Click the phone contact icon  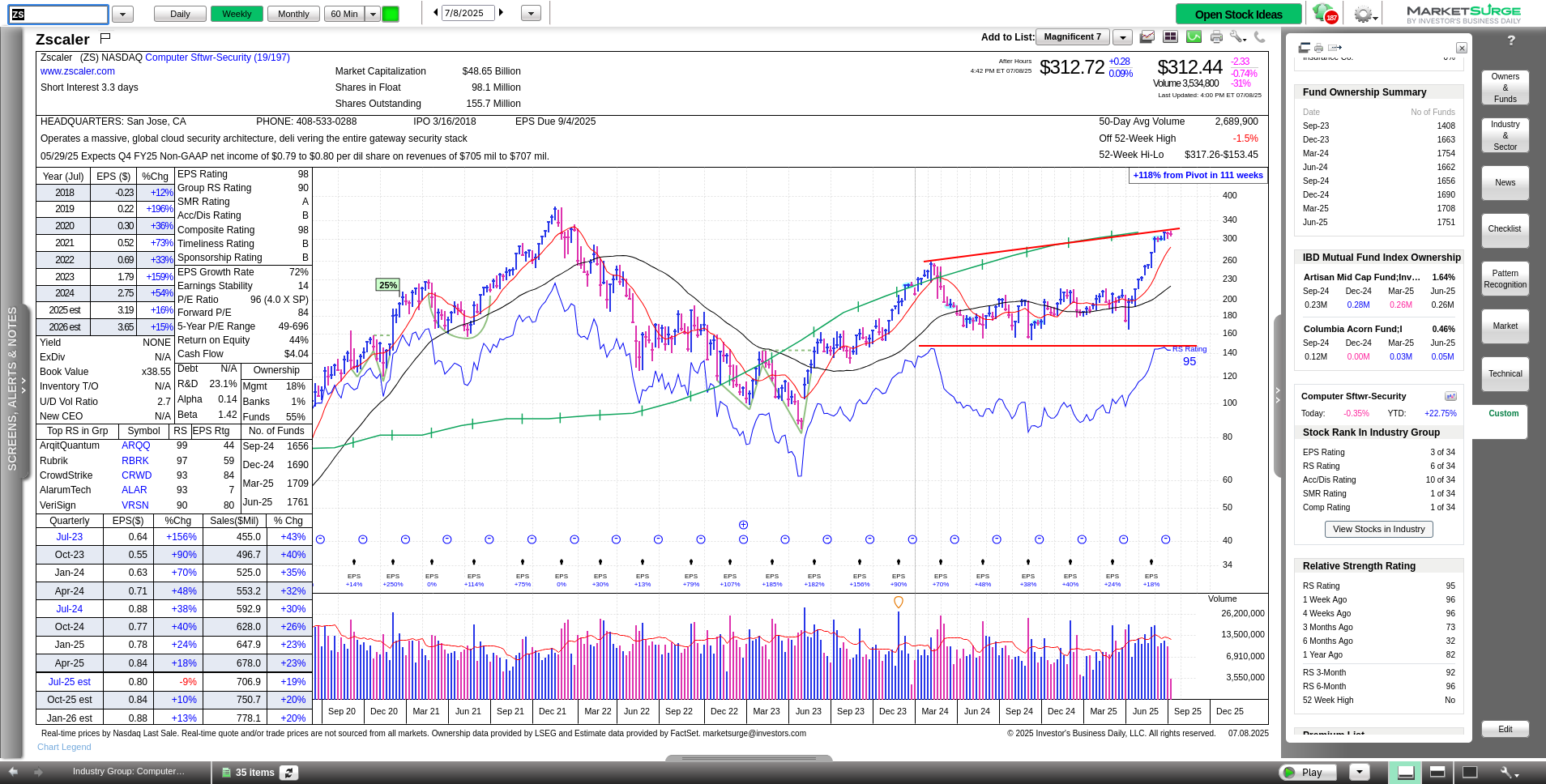point(1259,36)
